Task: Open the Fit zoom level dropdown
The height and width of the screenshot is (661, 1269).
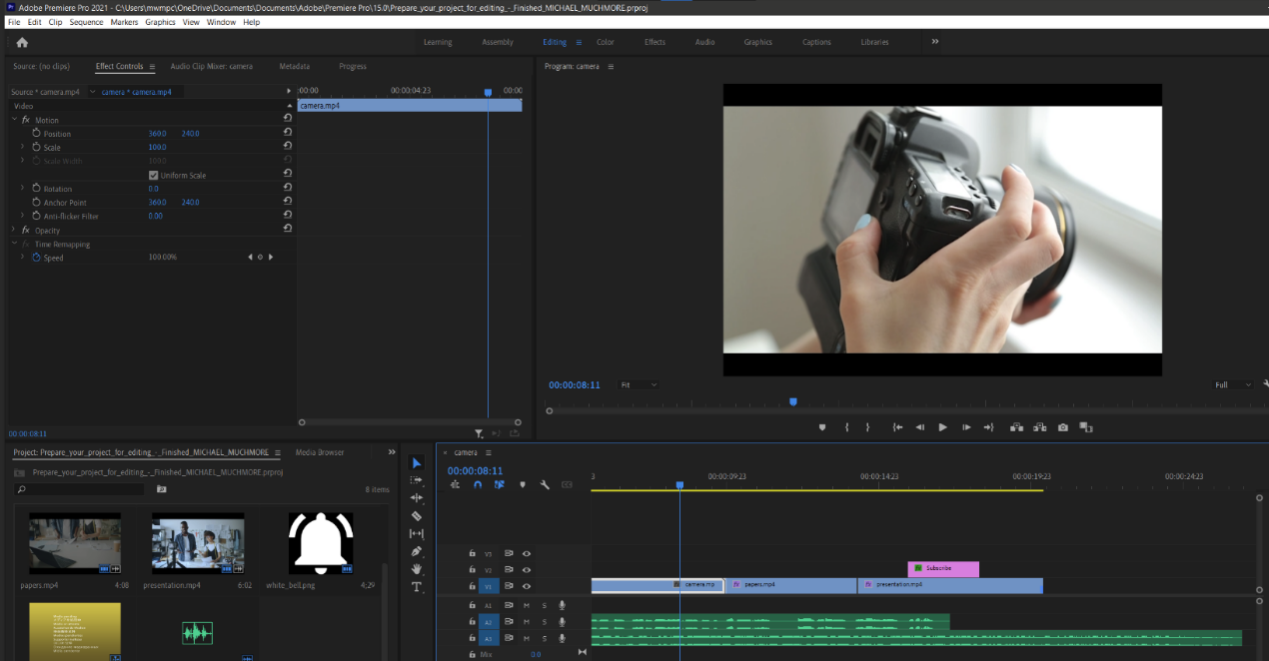Action: point(638,385)
